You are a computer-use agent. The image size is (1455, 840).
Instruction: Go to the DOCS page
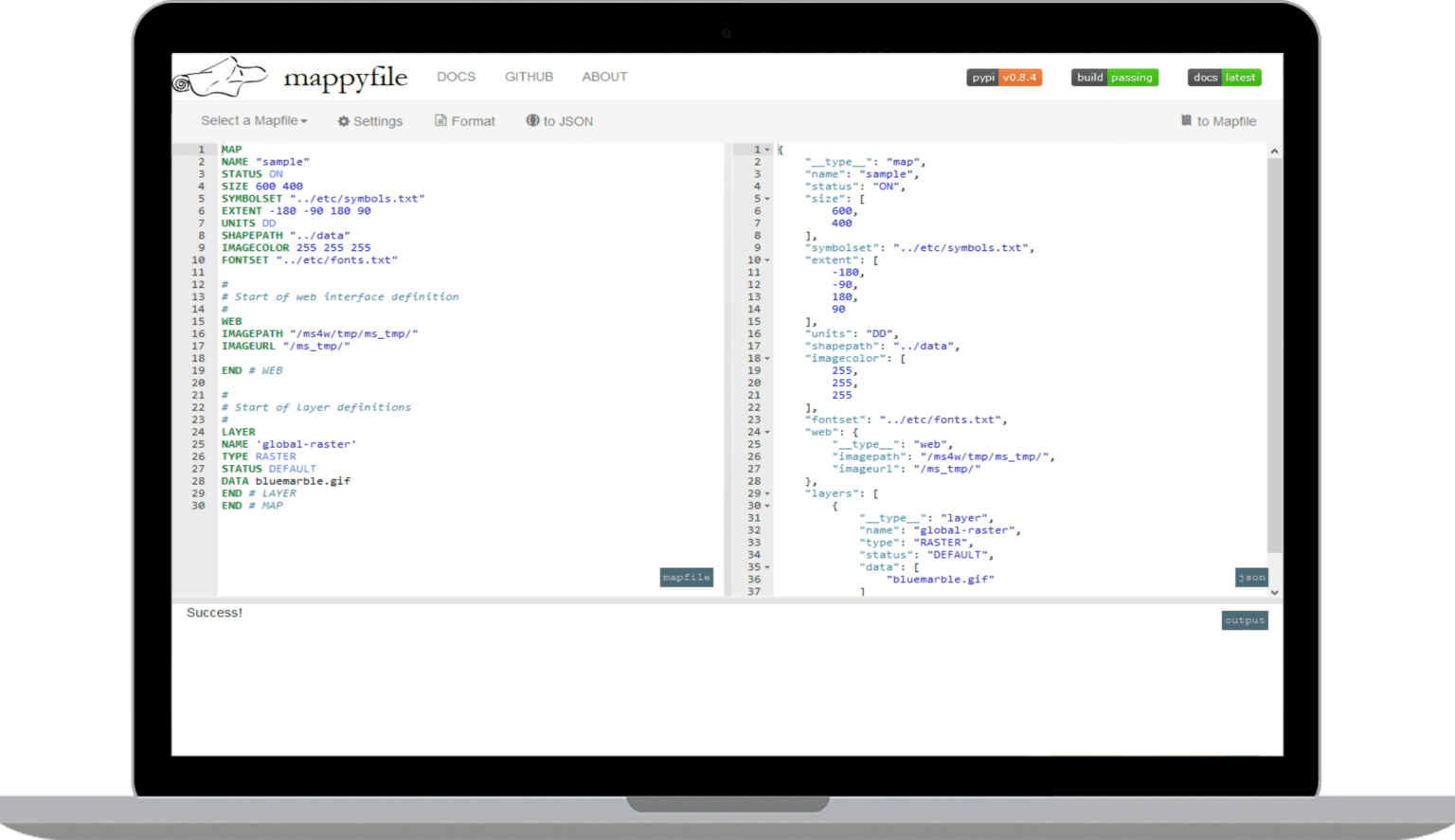pyautogui.click(x=457, y=77)
